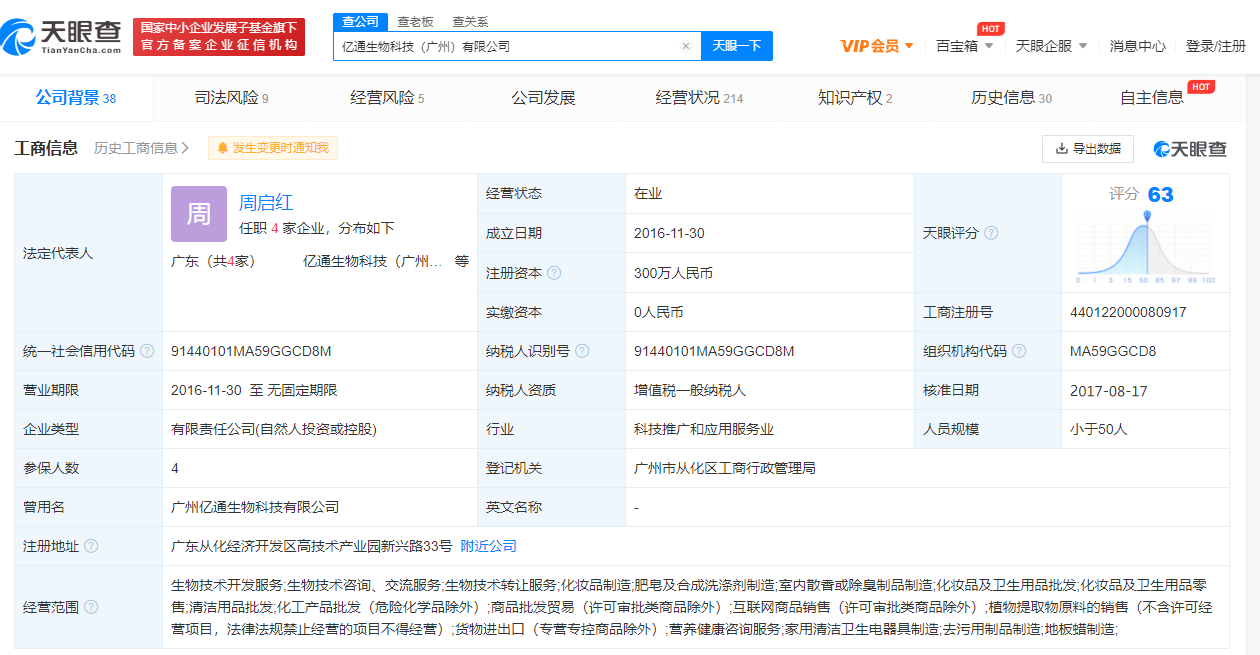The width and height of the screenshot is (1260, 655).
Task: Click the bell icon in the change notification badge
Action: (x=222, y=148)
